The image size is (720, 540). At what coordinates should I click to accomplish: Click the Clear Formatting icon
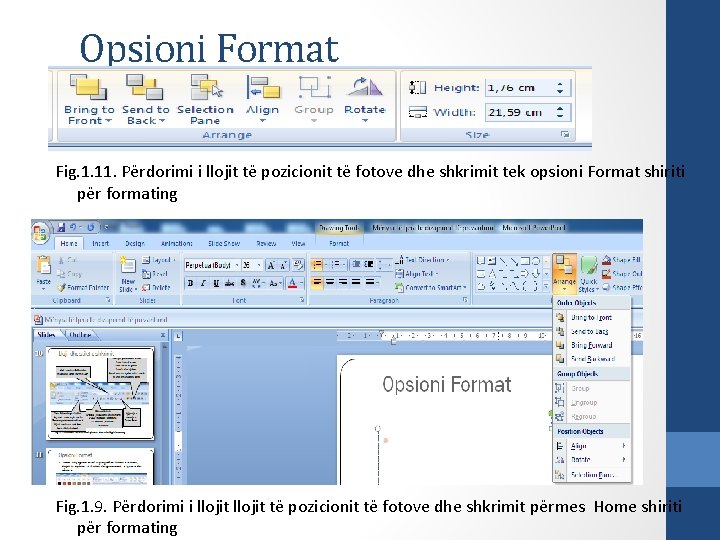(298, 265)
